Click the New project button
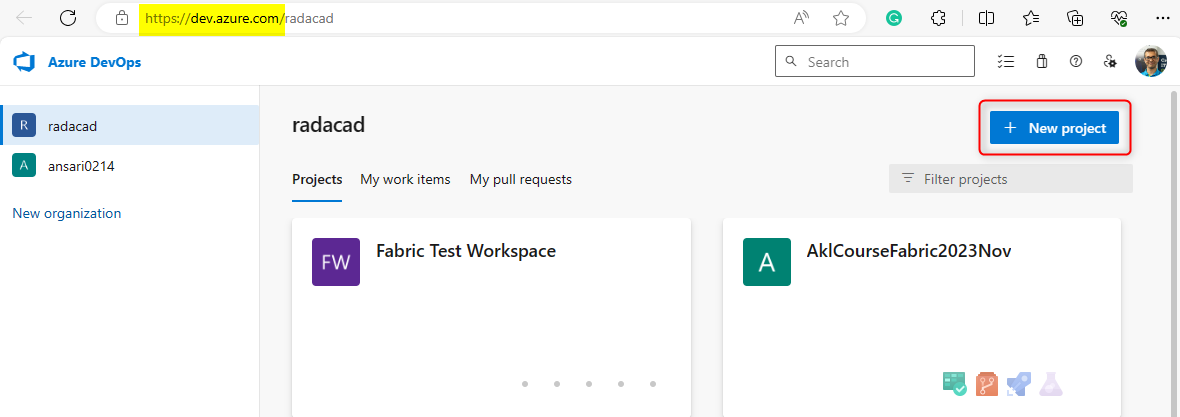This screenshot has height=417, width=1180. click(x=1054, y=128)
